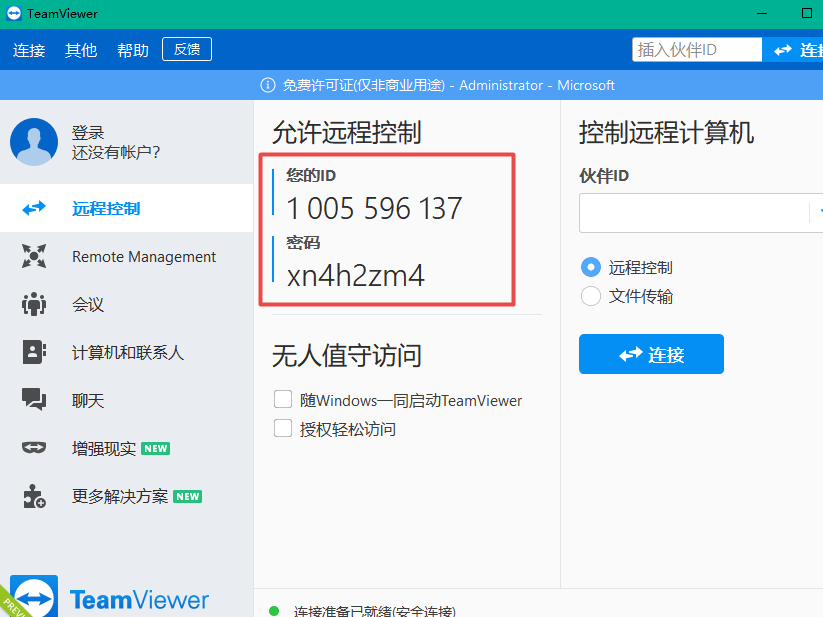Click the Remote Management sidebar icon
823x617 pixels.
(x=34, y=256)
